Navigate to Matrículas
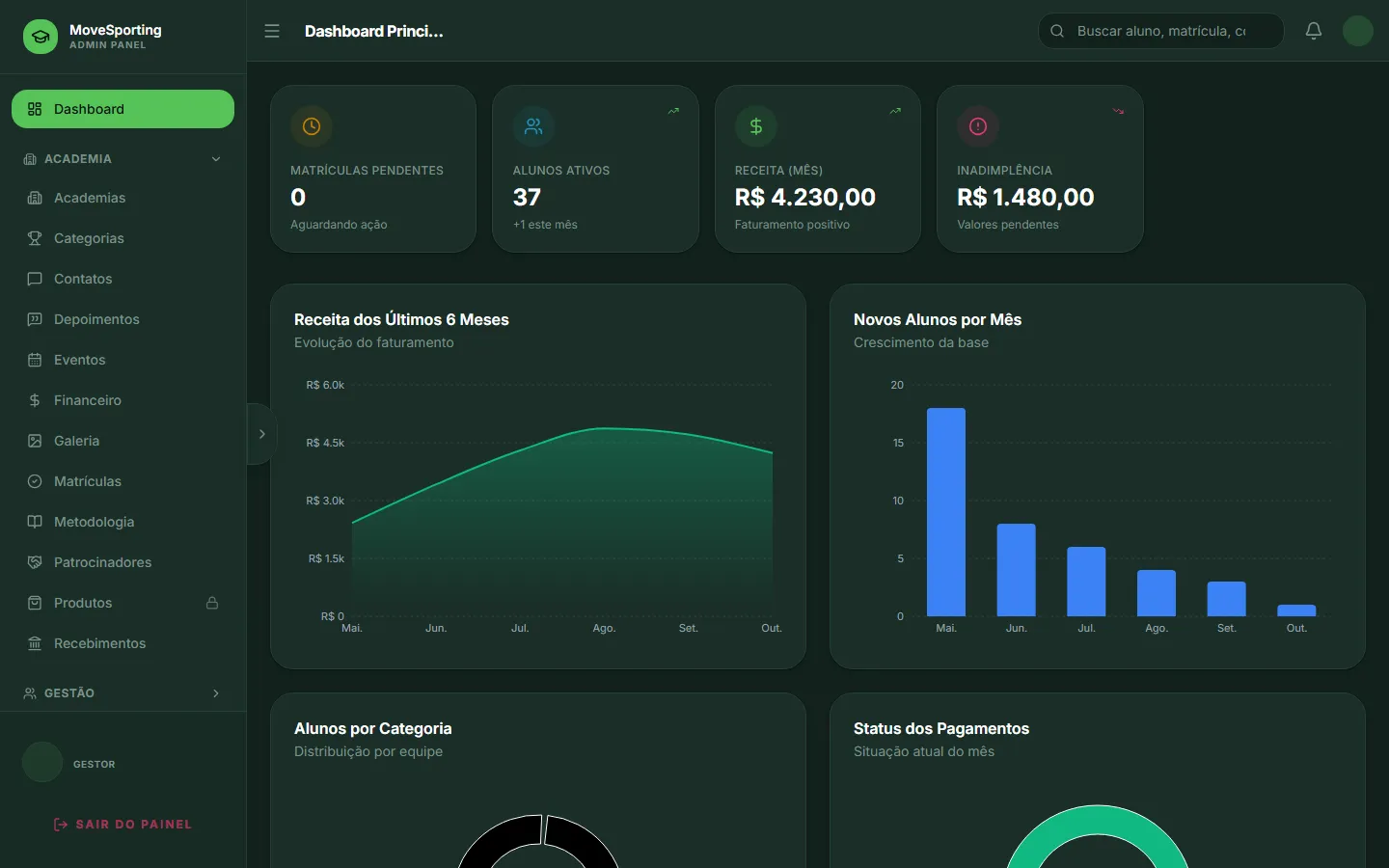The image size is (1389, 868). (x=123, y=481)
